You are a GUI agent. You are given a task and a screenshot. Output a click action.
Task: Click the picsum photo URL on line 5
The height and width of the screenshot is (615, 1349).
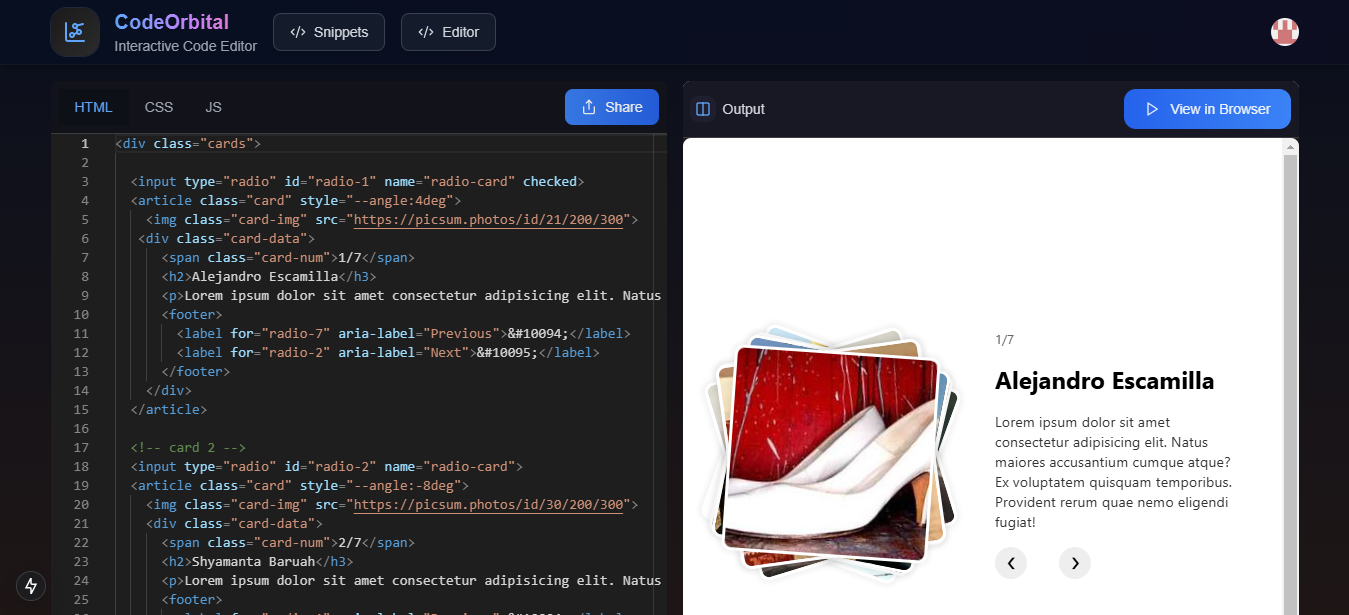(x=489, y=219)
